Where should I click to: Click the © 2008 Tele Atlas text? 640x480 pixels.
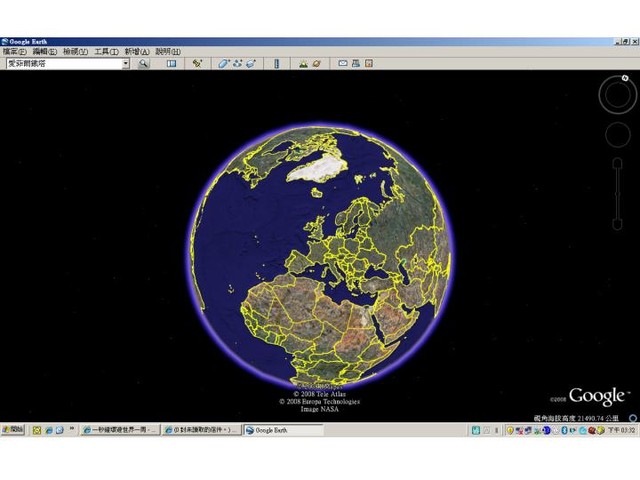320,394
